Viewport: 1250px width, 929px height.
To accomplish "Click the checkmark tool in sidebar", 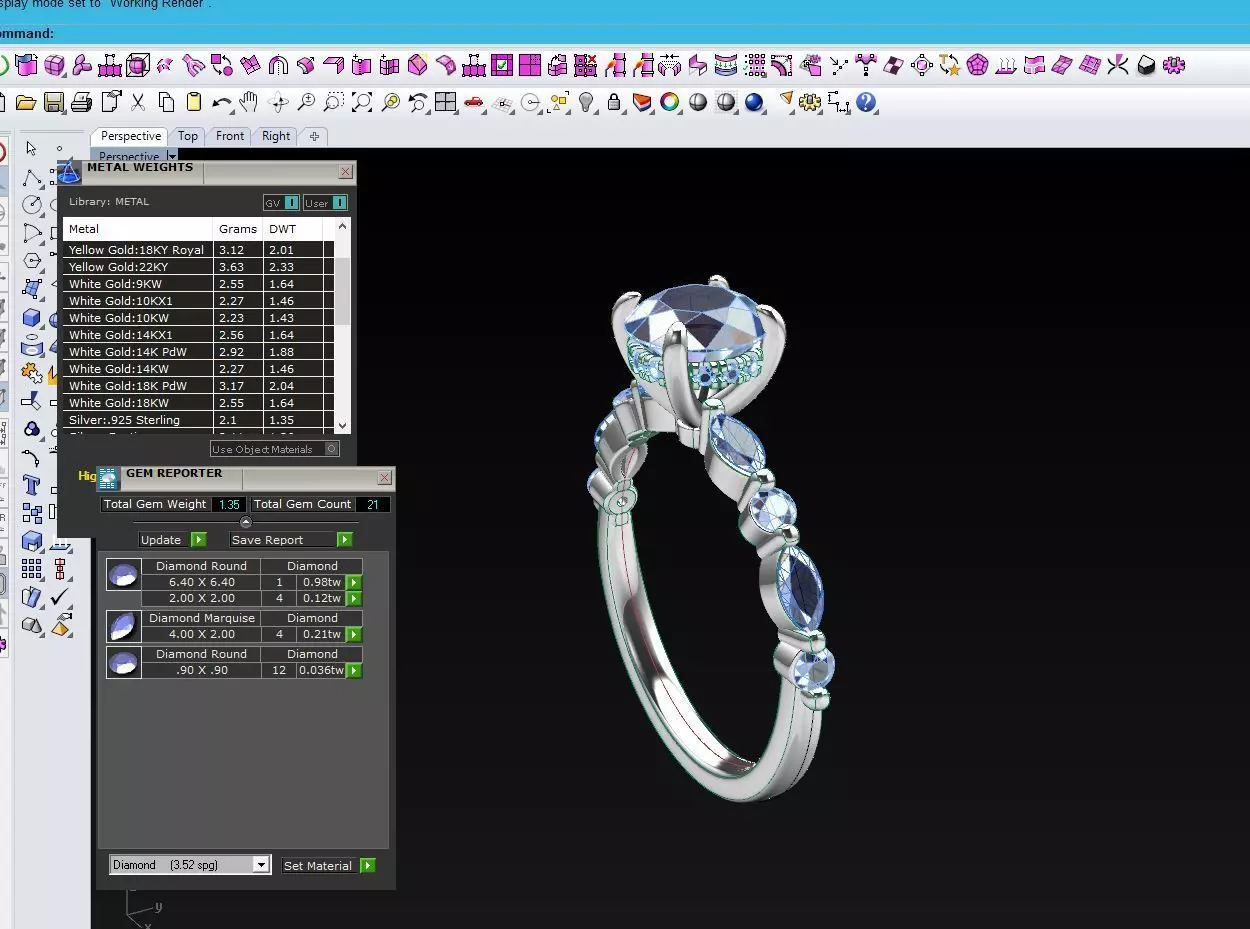I will (x=60, y=598).
